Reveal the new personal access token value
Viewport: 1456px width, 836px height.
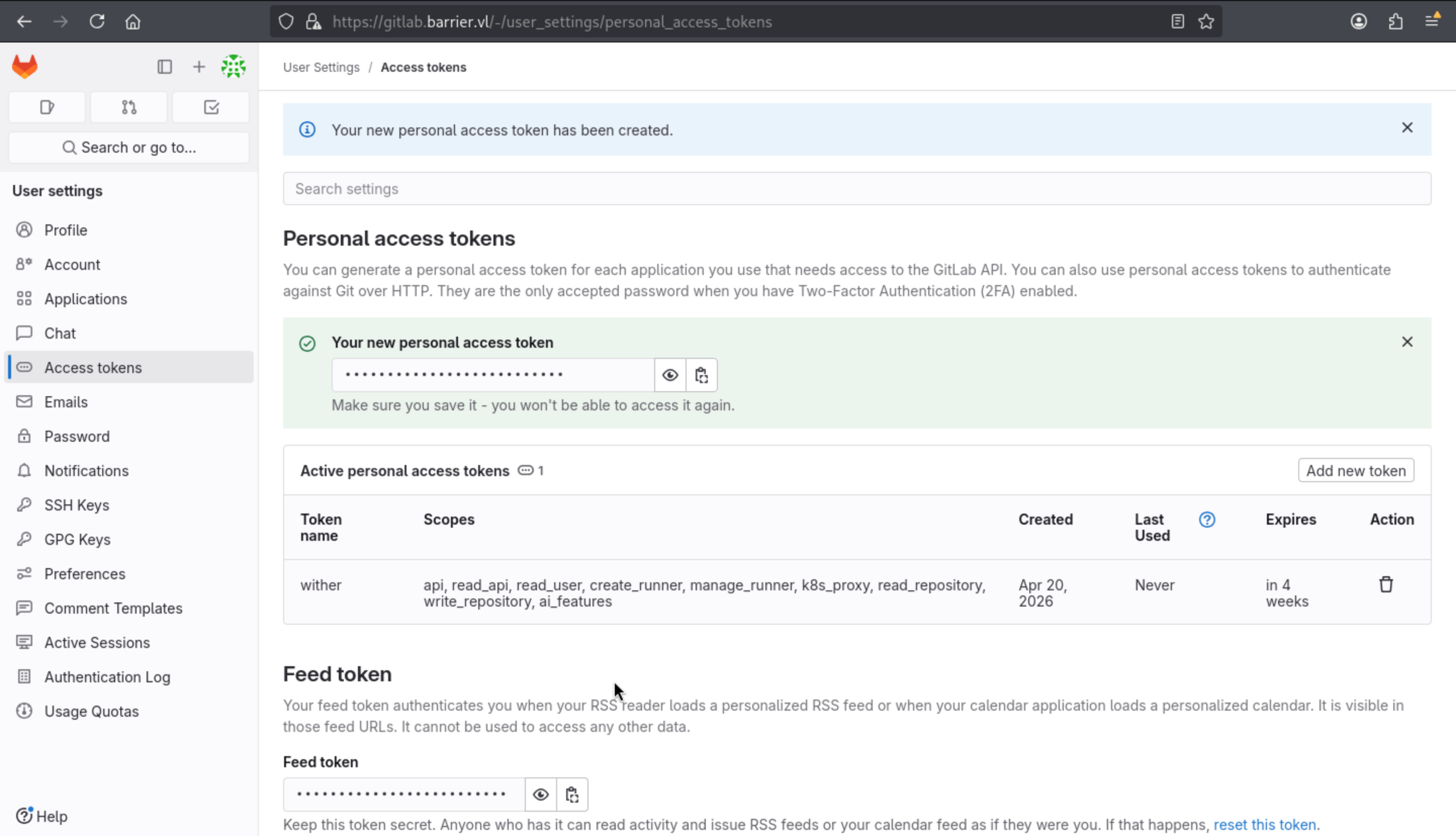tap(669, 376)
